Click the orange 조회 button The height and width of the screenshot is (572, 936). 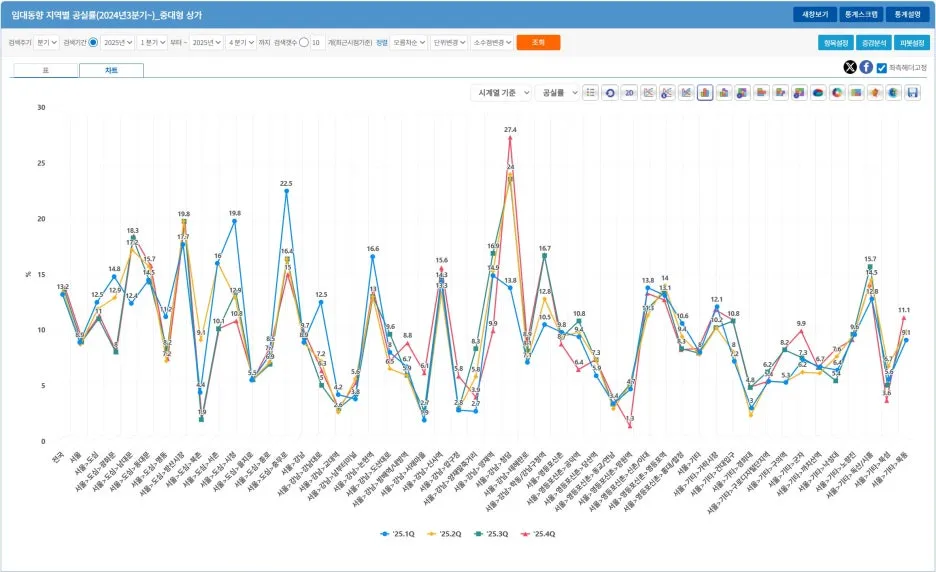(x=538, y=42)
